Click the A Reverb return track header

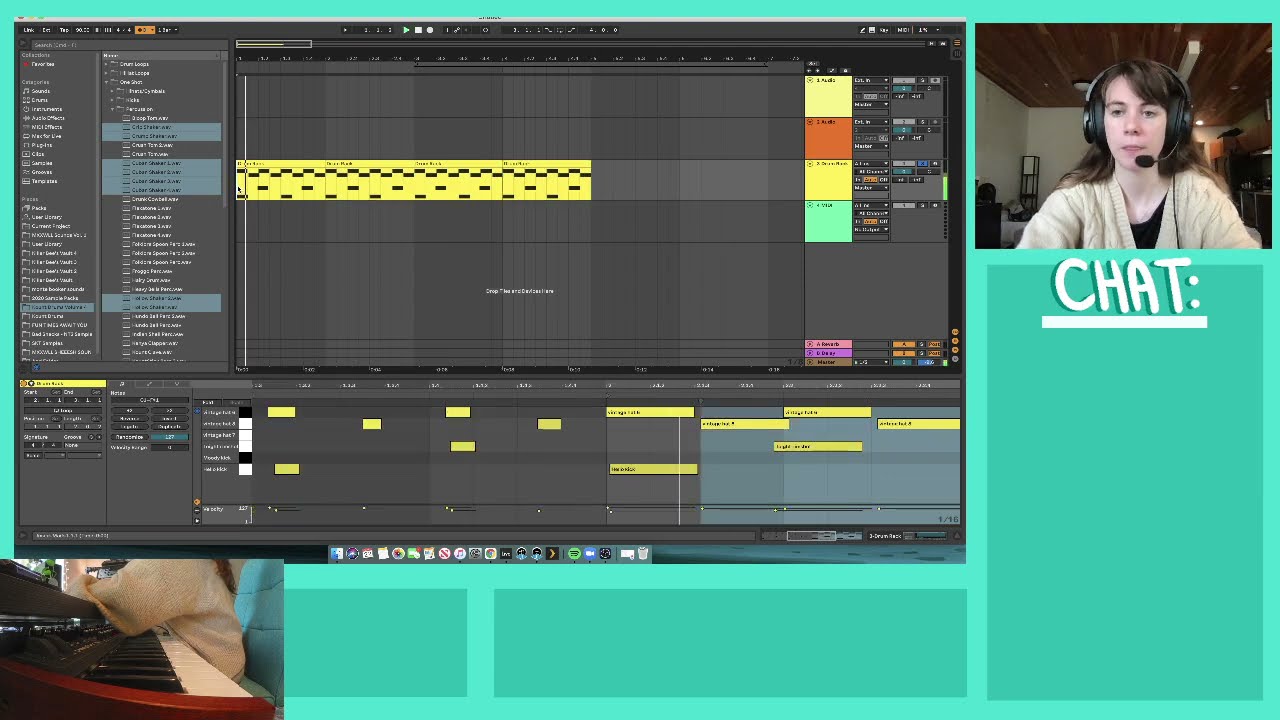(828, 344)
